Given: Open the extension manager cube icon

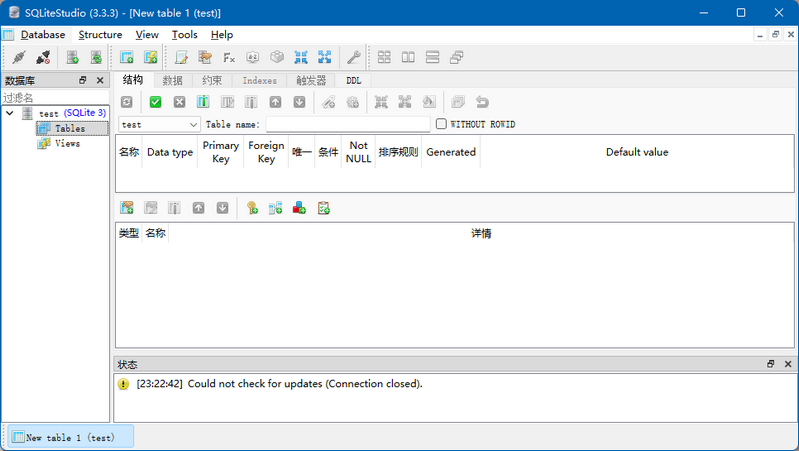Looking at the screenshot, I should [277, 57].
